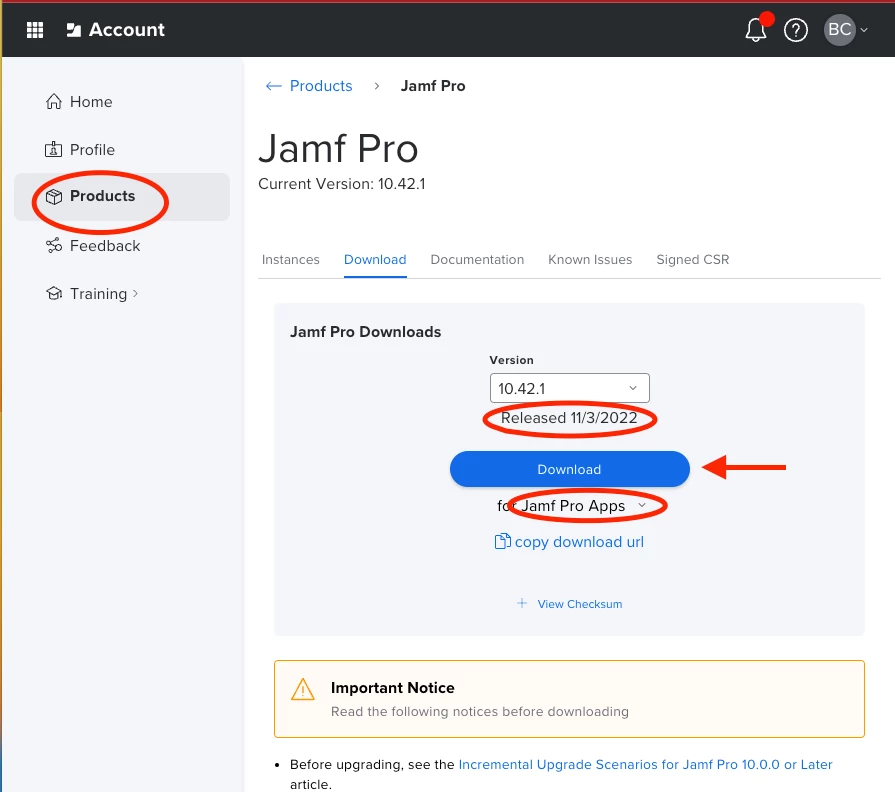Open the Signed CSR tab

click(693, 260)
